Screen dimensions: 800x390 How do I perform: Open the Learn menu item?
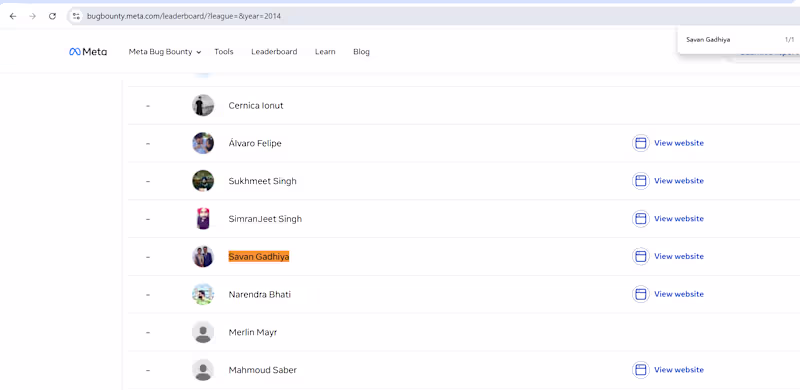pyautogui.click(x=325, y=52)
